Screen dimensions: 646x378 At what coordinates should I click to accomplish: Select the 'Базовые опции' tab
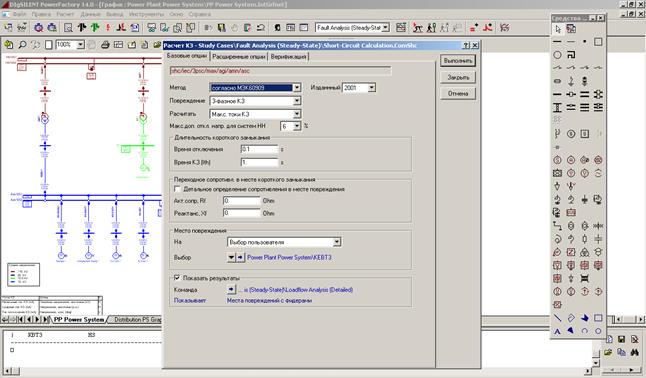coord(187,56)
